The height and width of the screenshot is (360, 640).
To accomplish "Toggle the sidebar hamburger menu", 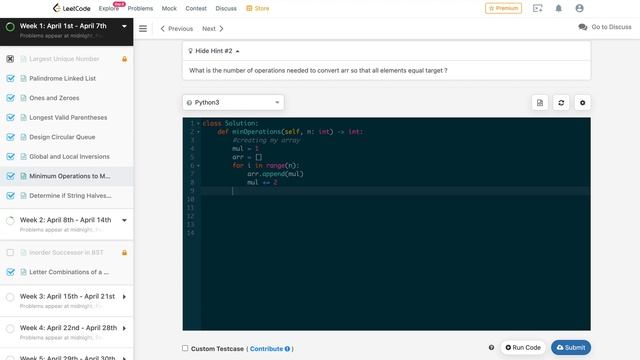I will [143, 29].
